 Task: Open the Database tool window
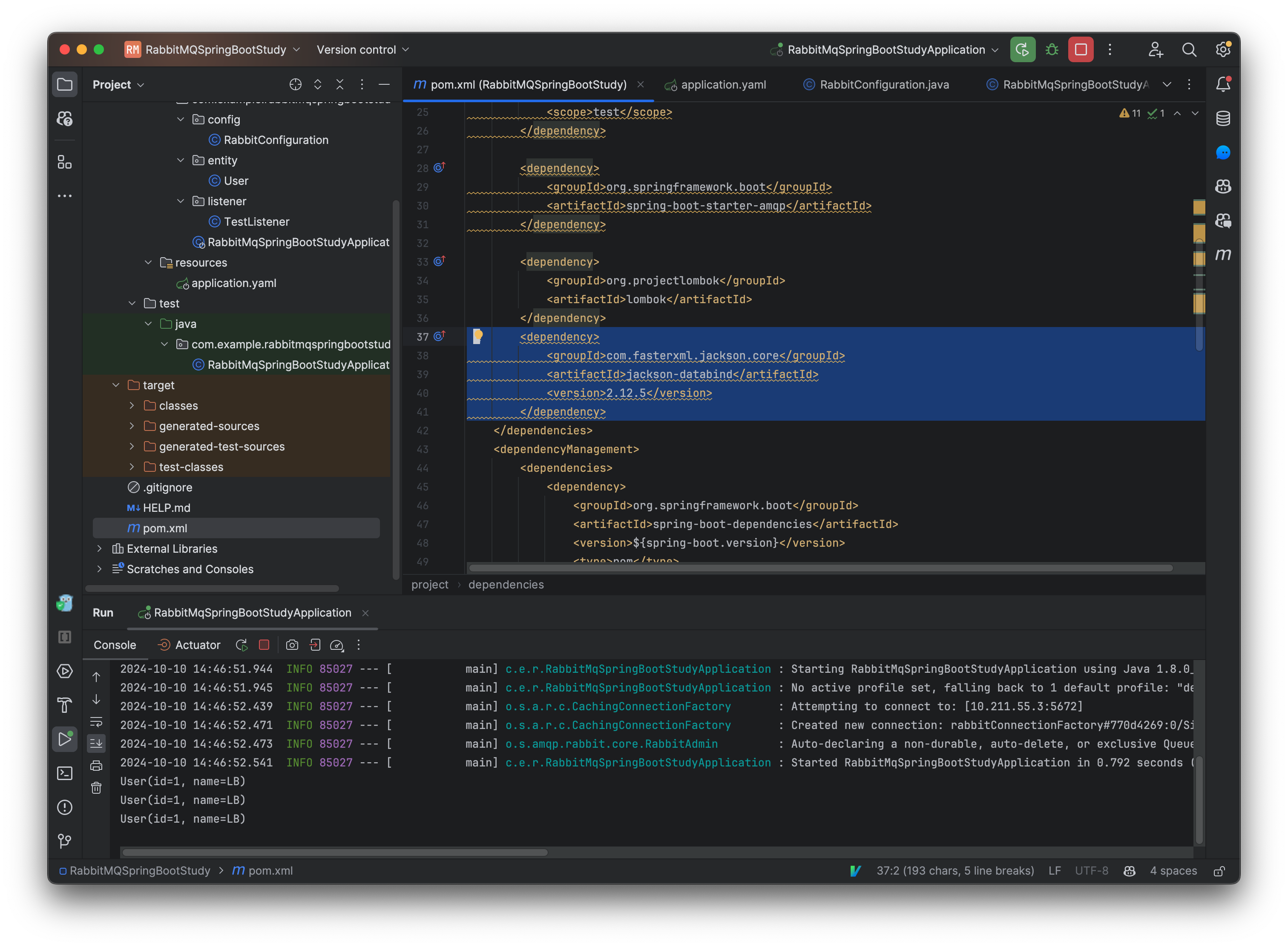pyautogui.click(x=1223, y=119)
